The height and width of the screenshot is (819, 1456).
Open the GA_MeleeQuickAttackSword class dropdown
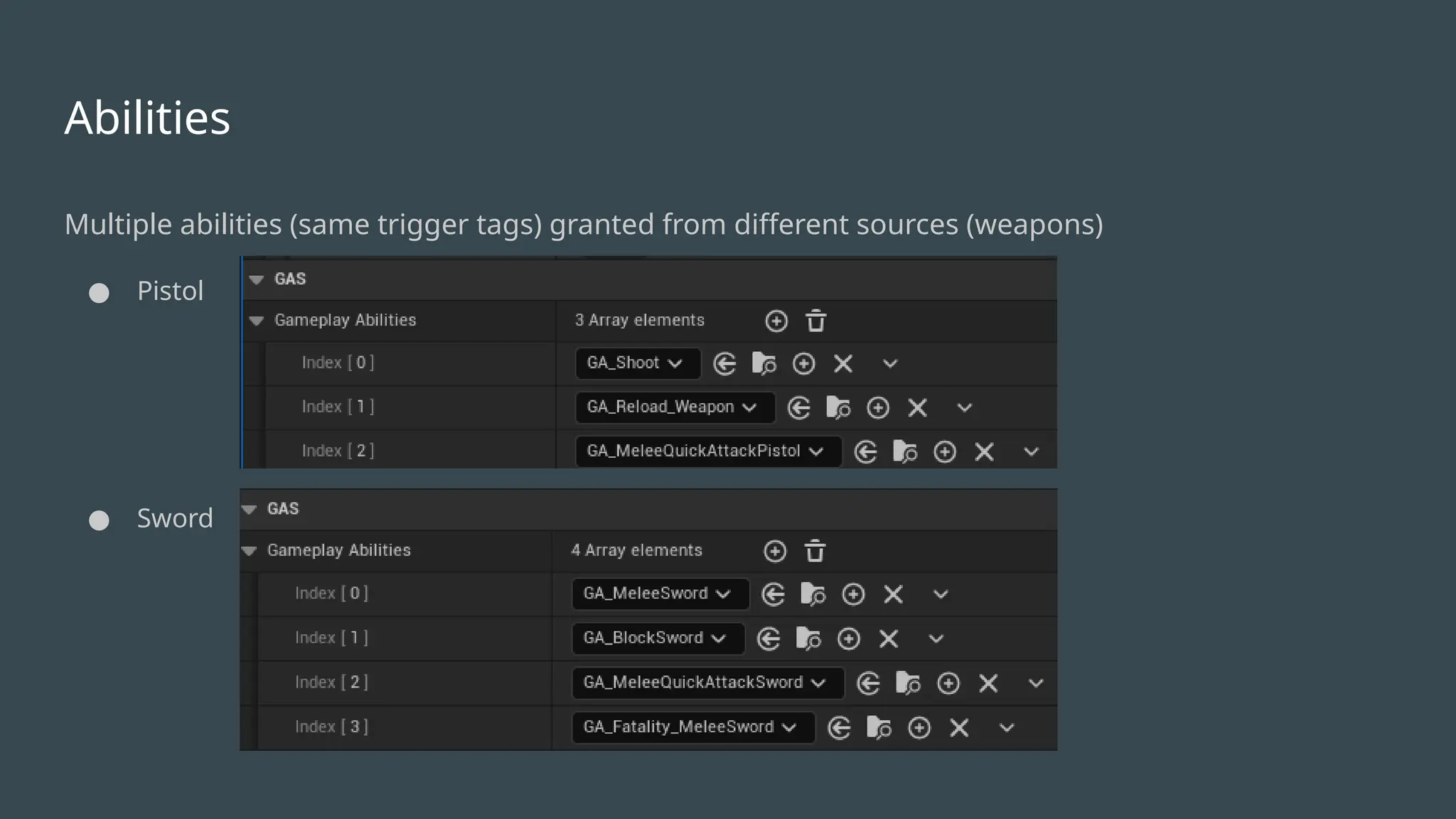[x=707, y=682]
